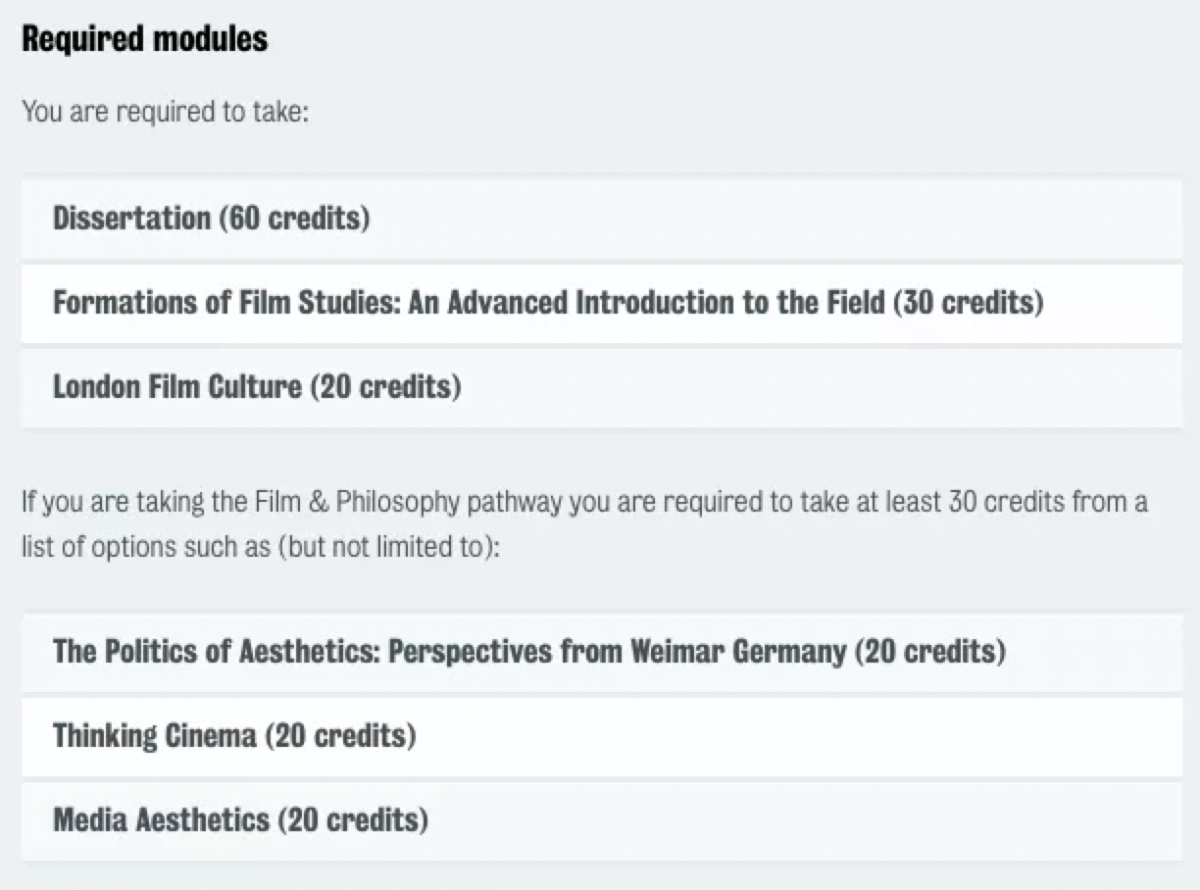Screen dimensions: 1200x890
Task: Expand the Dissertation module row
Action: 601,218
